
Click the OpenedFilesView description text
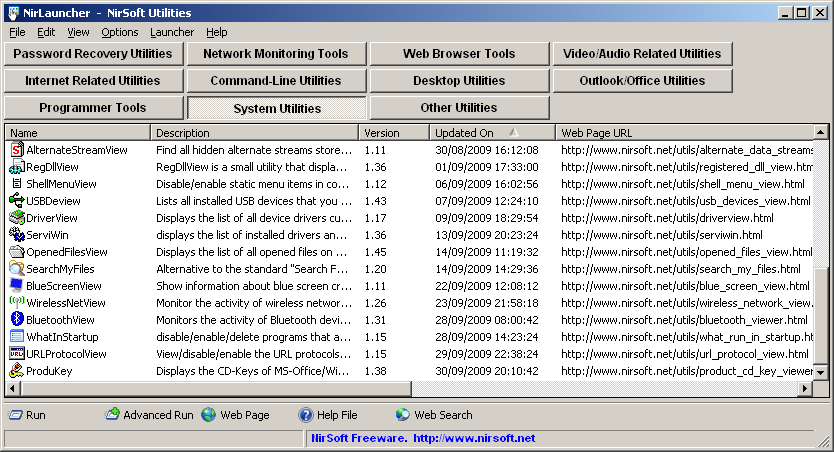click(251, 252)
